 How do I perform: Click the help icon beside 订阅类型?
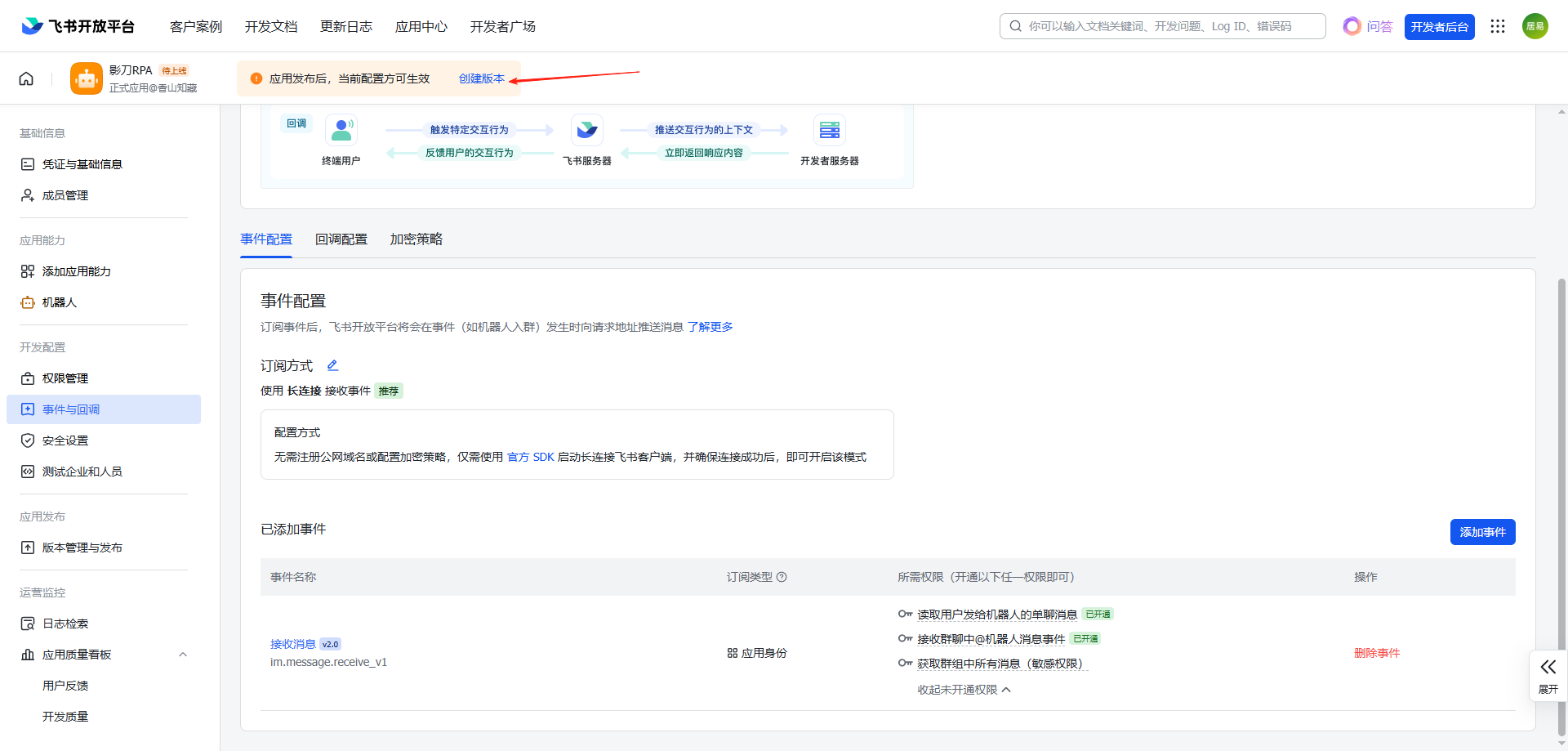[782, 577]
